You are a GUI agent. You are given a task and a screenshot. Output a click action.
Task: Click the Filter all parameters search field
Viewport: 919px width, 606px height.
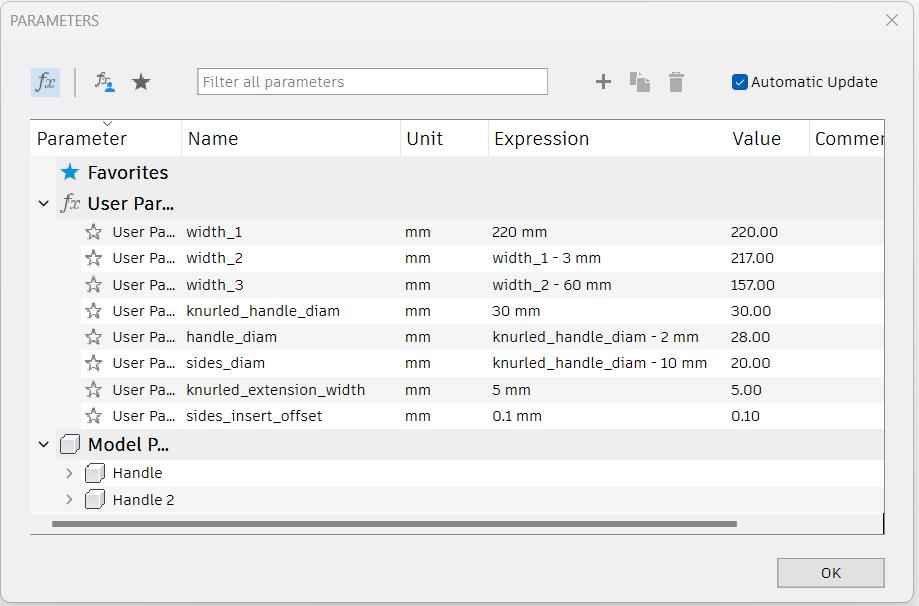(372, 81)
